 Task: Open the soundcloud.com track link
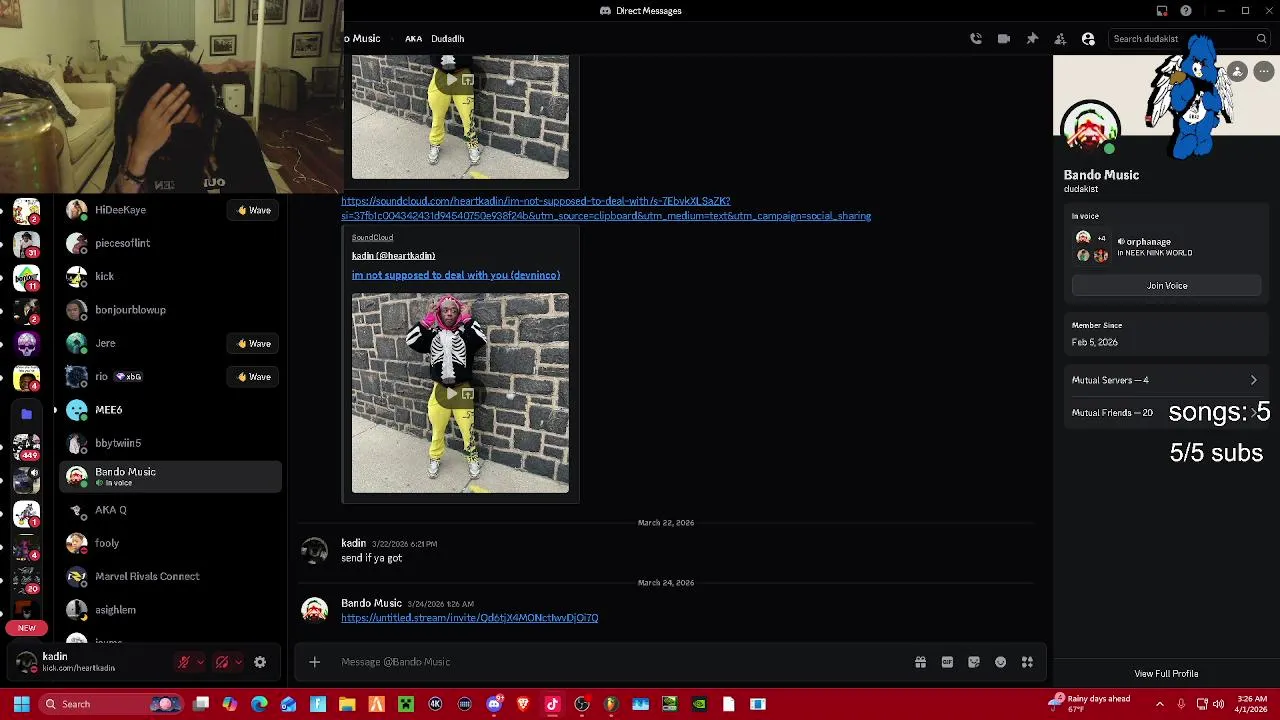tap(606, 208)
